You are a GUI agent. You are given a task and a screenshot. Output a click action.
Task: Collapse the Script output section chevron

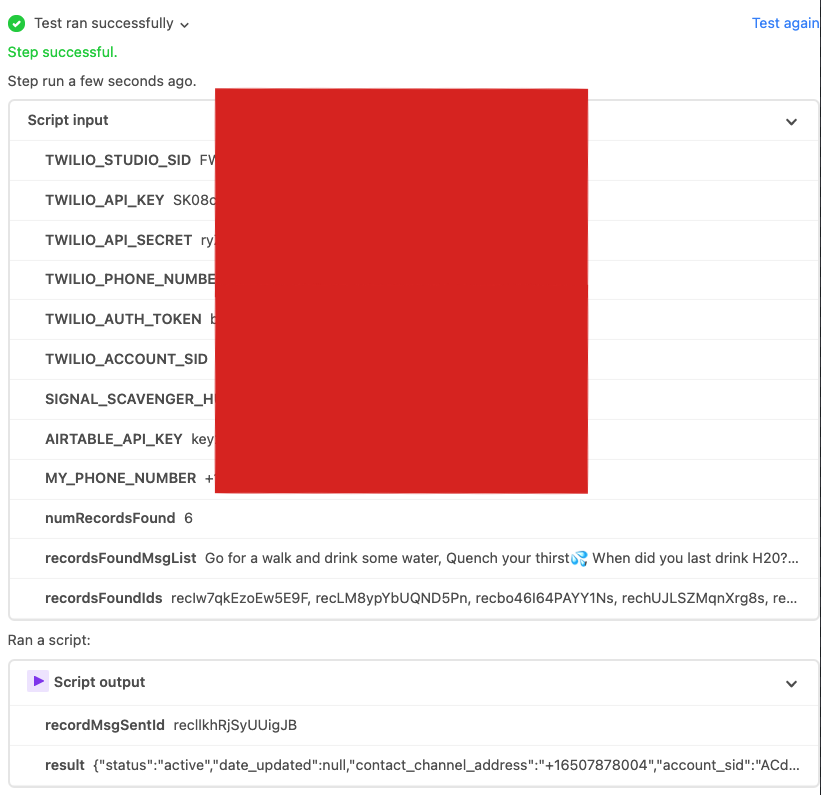791,683
